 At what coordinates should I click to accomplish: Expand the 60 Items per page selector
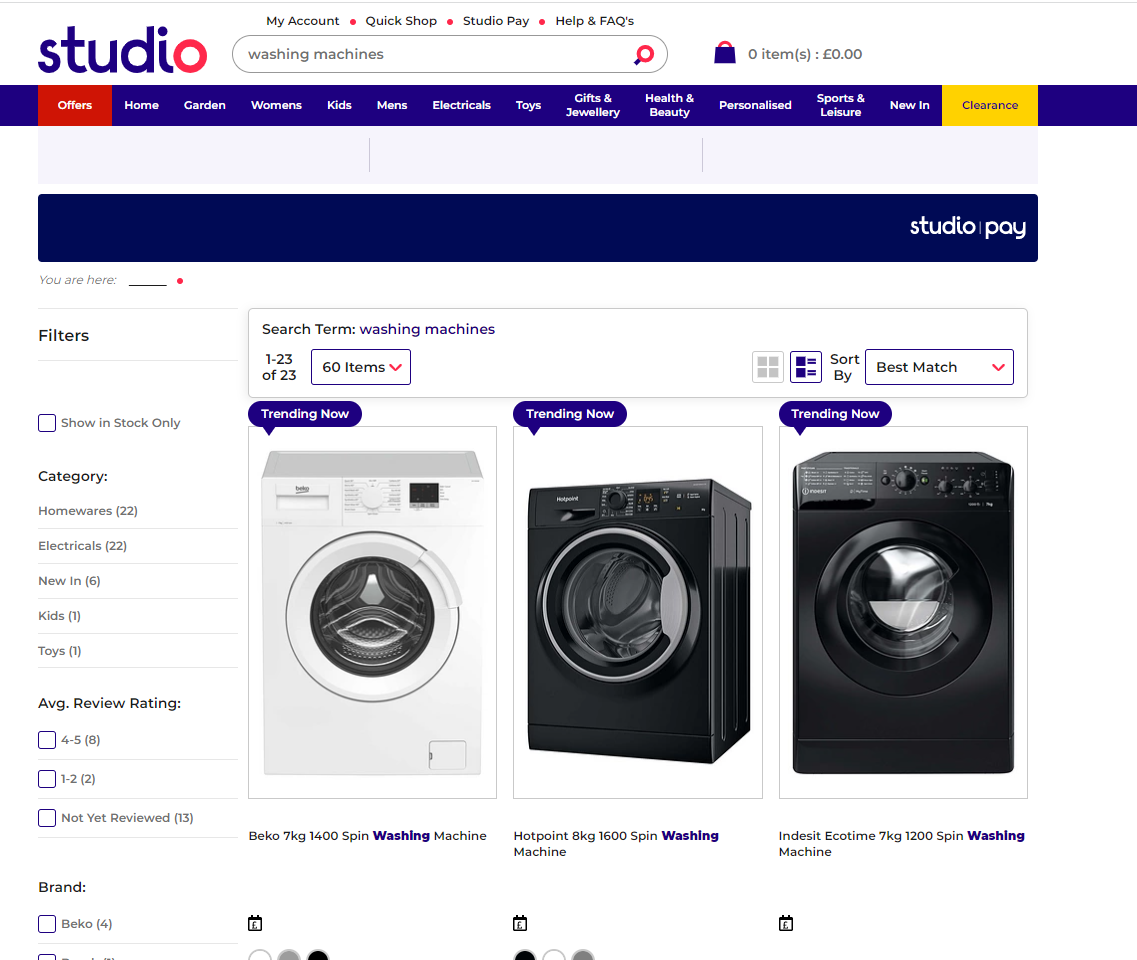360,367
